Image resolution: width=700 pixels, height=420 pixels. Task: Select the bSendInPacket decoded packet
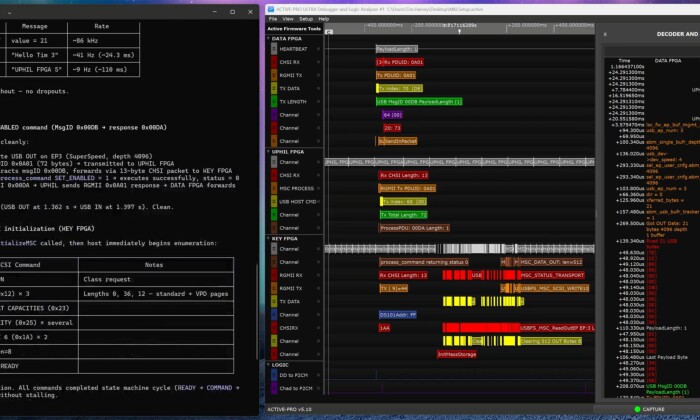[397, 141]
